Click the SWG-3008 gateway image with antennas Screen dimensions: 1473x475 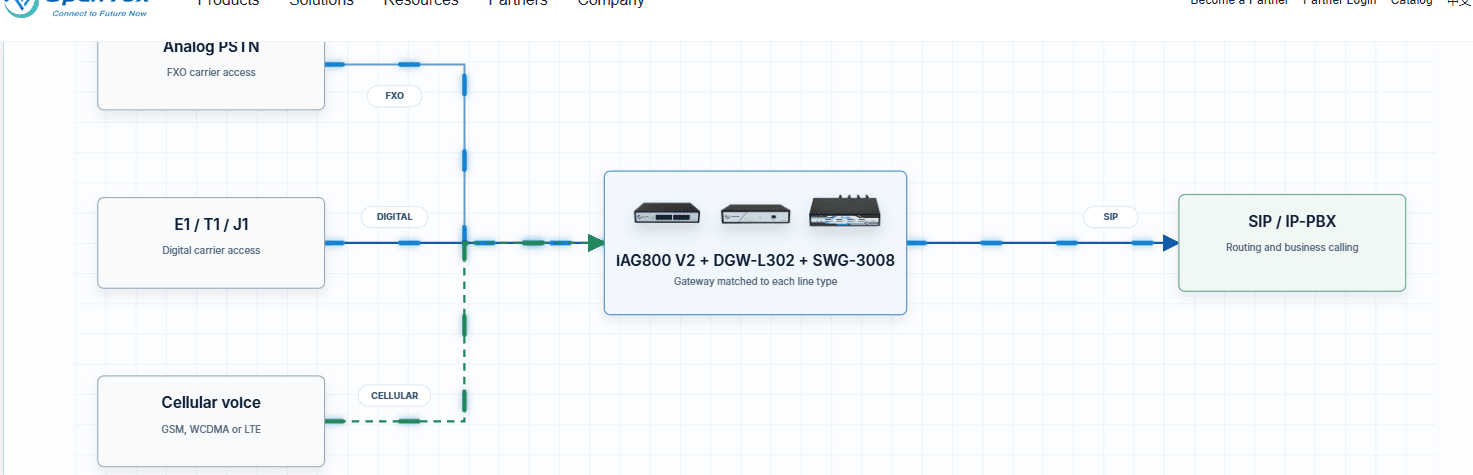[x=844, y=211]
